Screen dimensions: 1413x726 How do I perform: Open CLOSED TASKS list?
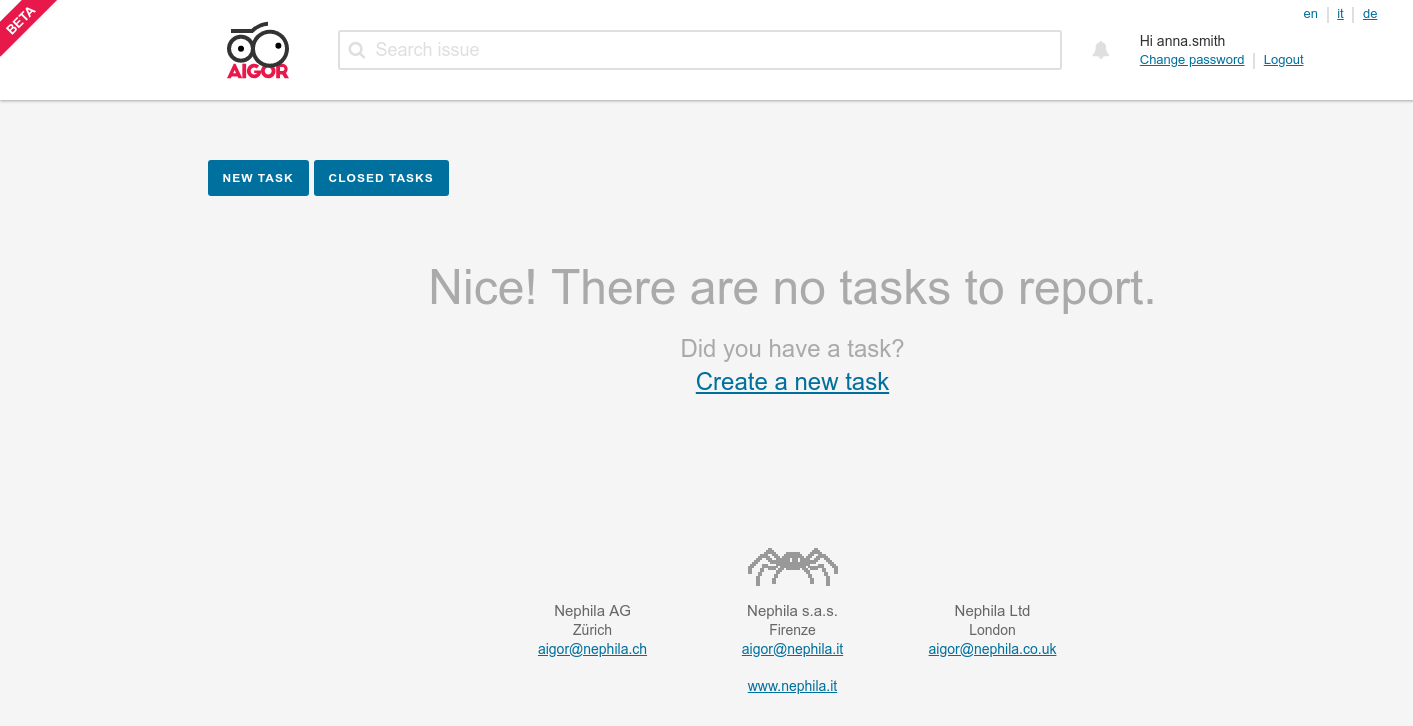point(381,178)
